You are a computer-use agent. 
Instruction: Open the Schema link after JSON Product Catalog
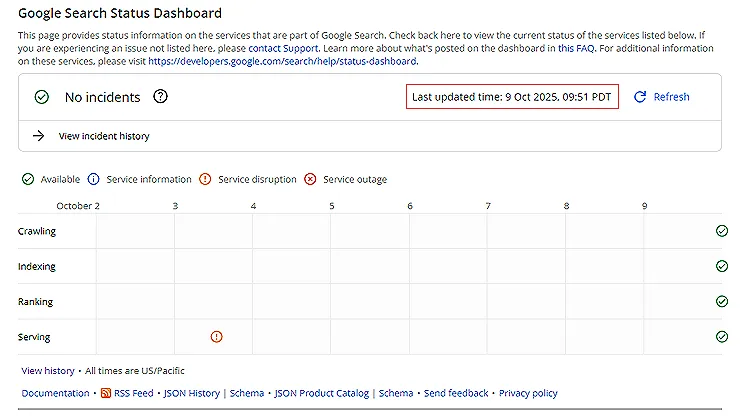pyautogui.click(x=396, y=393)
